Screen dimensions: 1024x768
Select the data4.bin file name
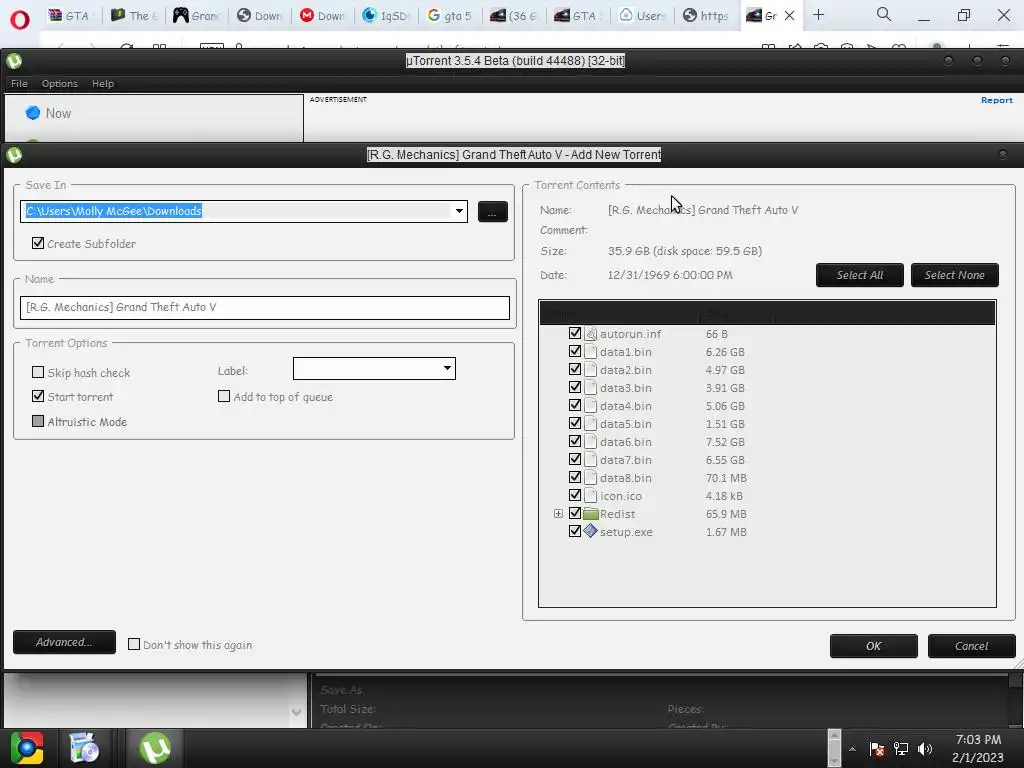pos(626,406)
